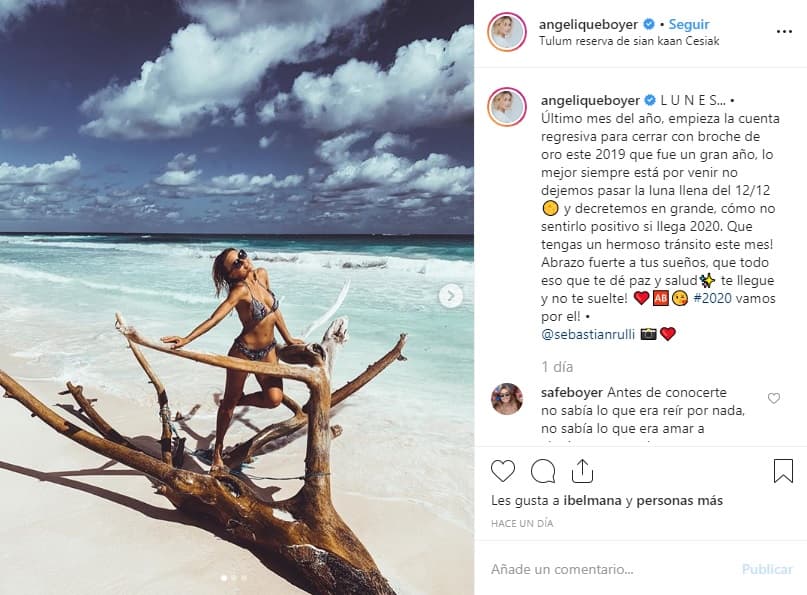Open comments with the speech bubble icon
The width and height of the screenshot is (807, 595).
543,470
